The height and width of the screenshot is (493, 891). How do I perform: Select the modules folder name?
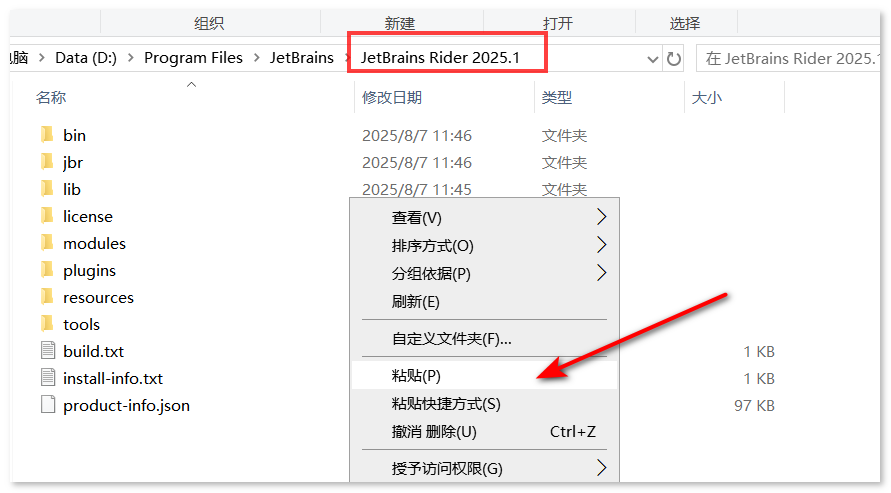point(94,243)
